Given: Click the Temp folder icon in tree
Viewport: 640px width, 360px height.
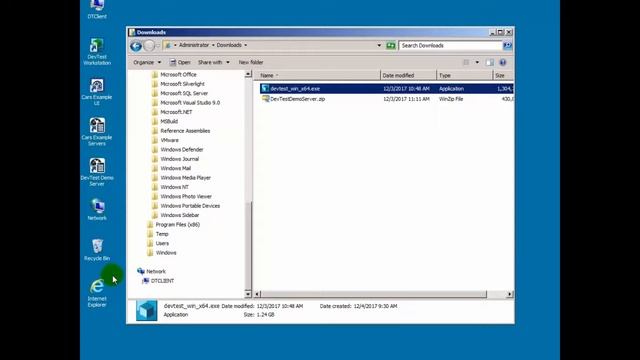Looking at the screenshot, I should click(x=150, y=234).
